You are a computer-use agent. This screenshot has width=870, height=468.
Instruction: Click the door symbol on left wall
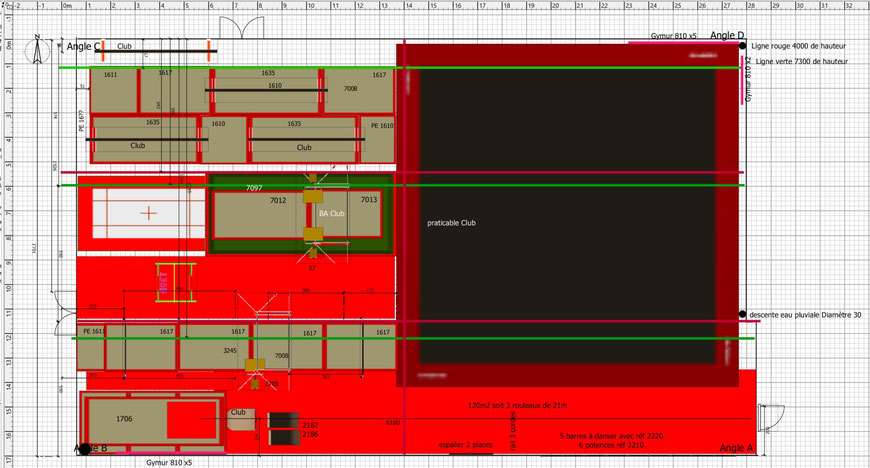point(65,313)
